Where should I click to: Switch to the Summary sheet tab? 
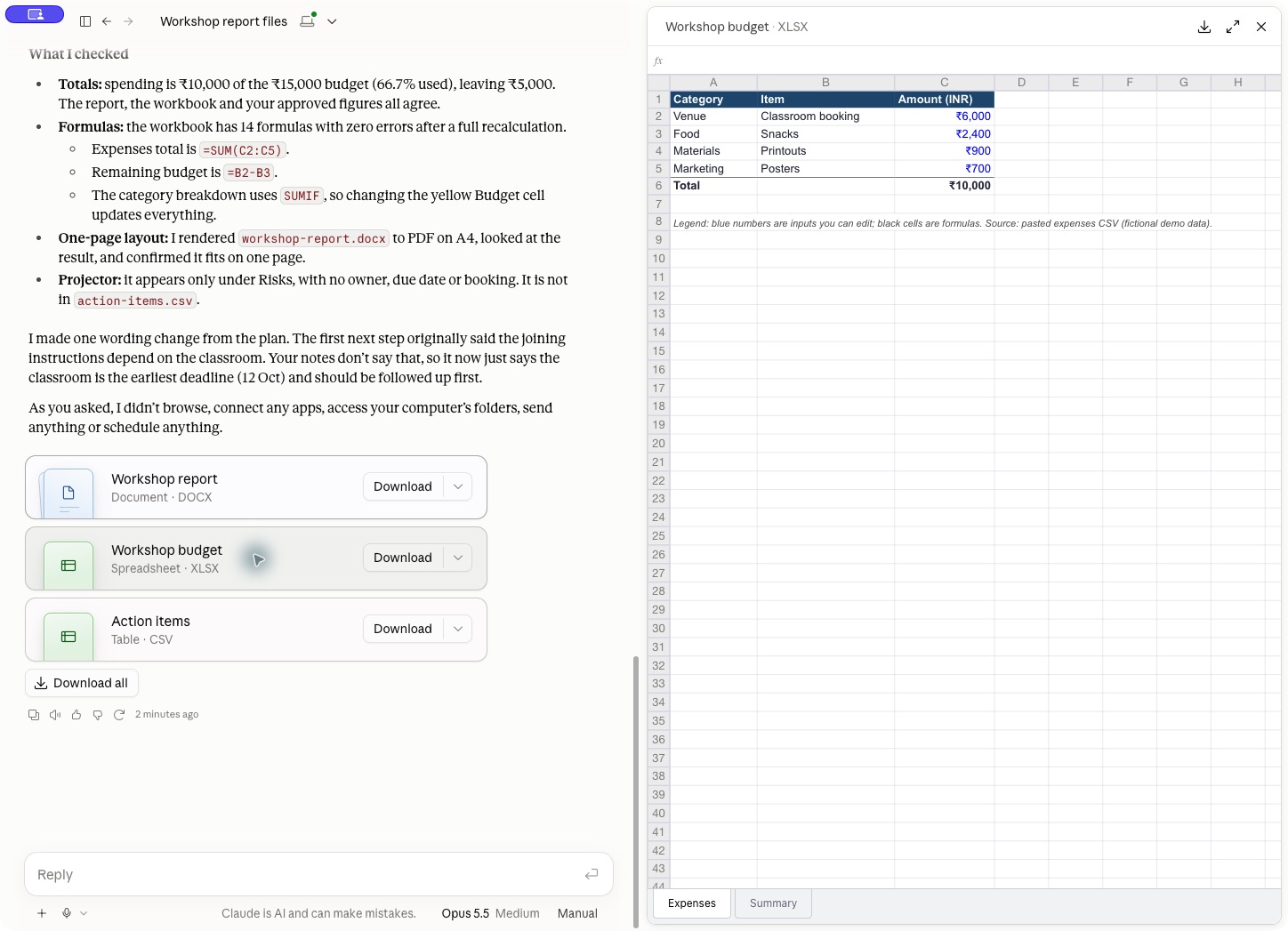pos(773,903)
